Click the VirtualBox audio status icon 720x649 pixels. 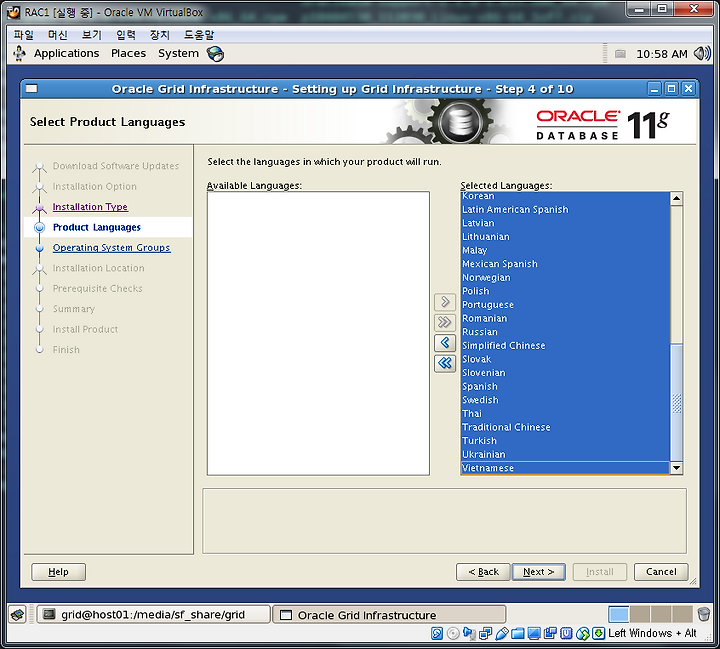click(x=469, y=633)
